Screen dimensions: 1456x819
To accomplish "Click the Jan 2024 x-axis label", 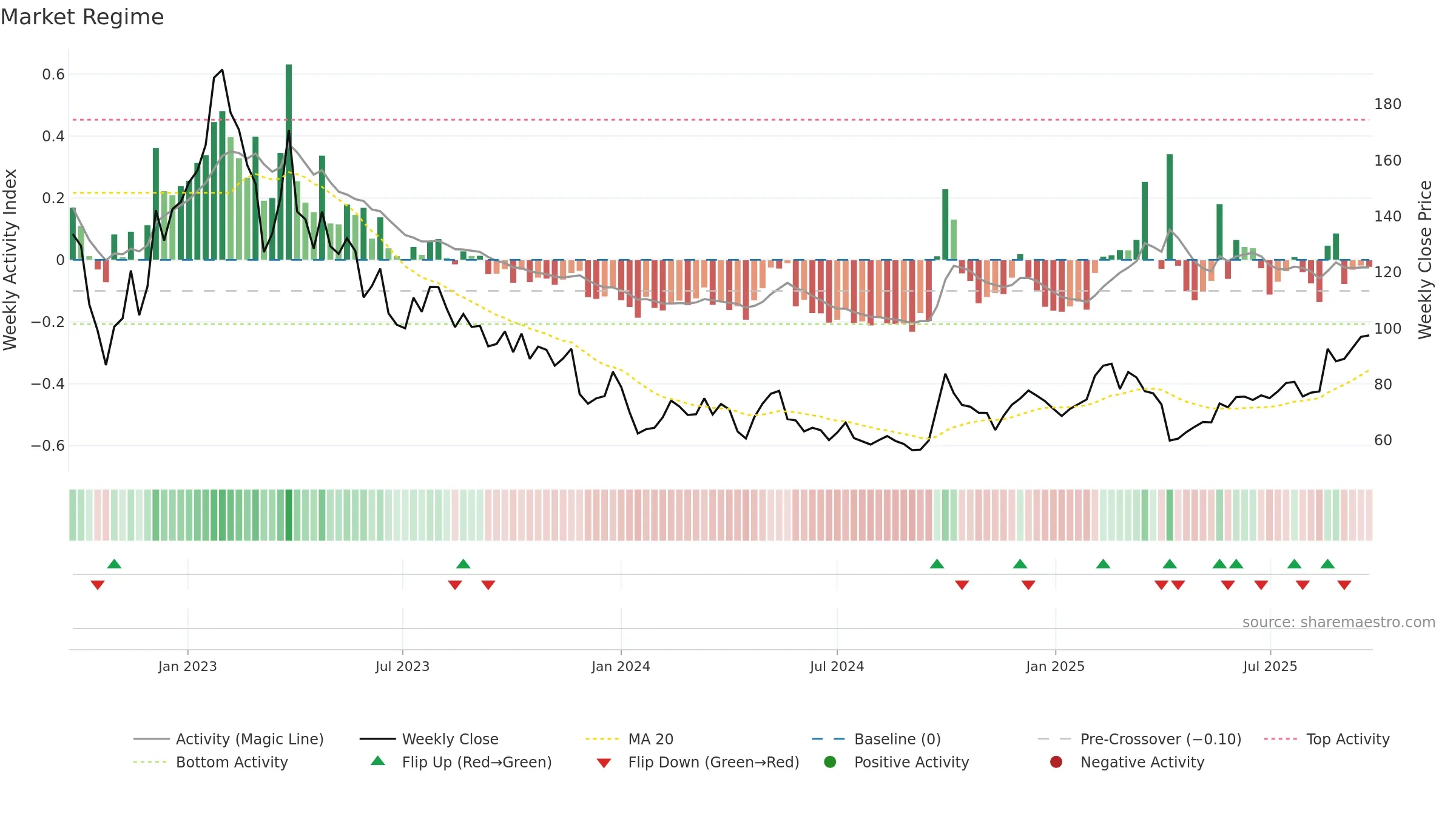I will click(621, 666).
